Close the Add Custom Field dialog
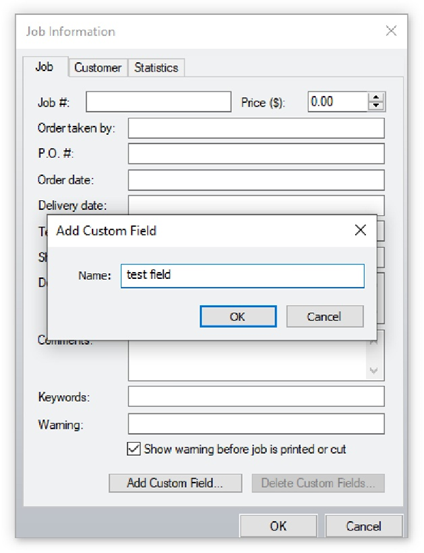 coord(360,230)
